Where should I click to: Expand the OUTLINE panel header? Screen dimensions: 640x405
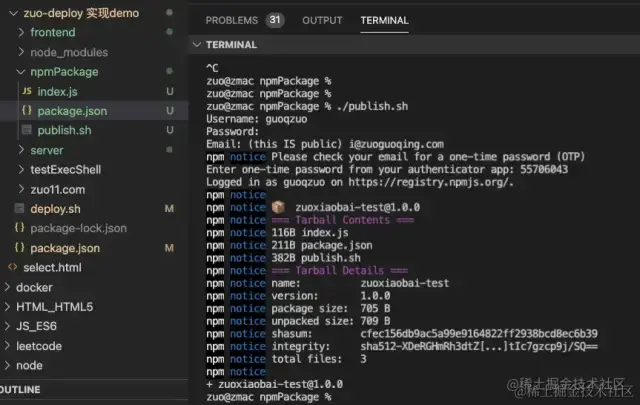[94, 389]
